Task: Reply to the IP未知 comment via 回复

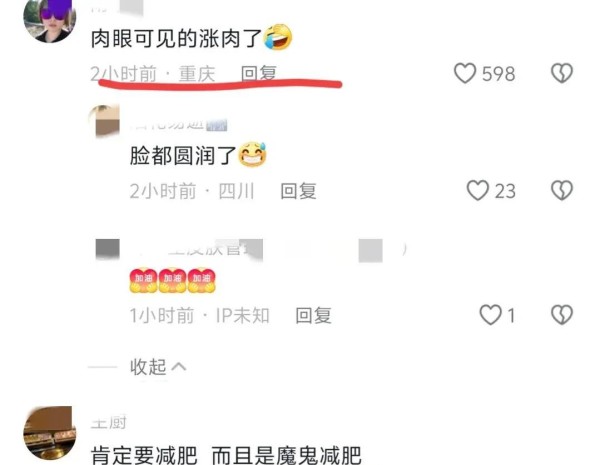Action: pyautogui.click(x=313, y=315)
